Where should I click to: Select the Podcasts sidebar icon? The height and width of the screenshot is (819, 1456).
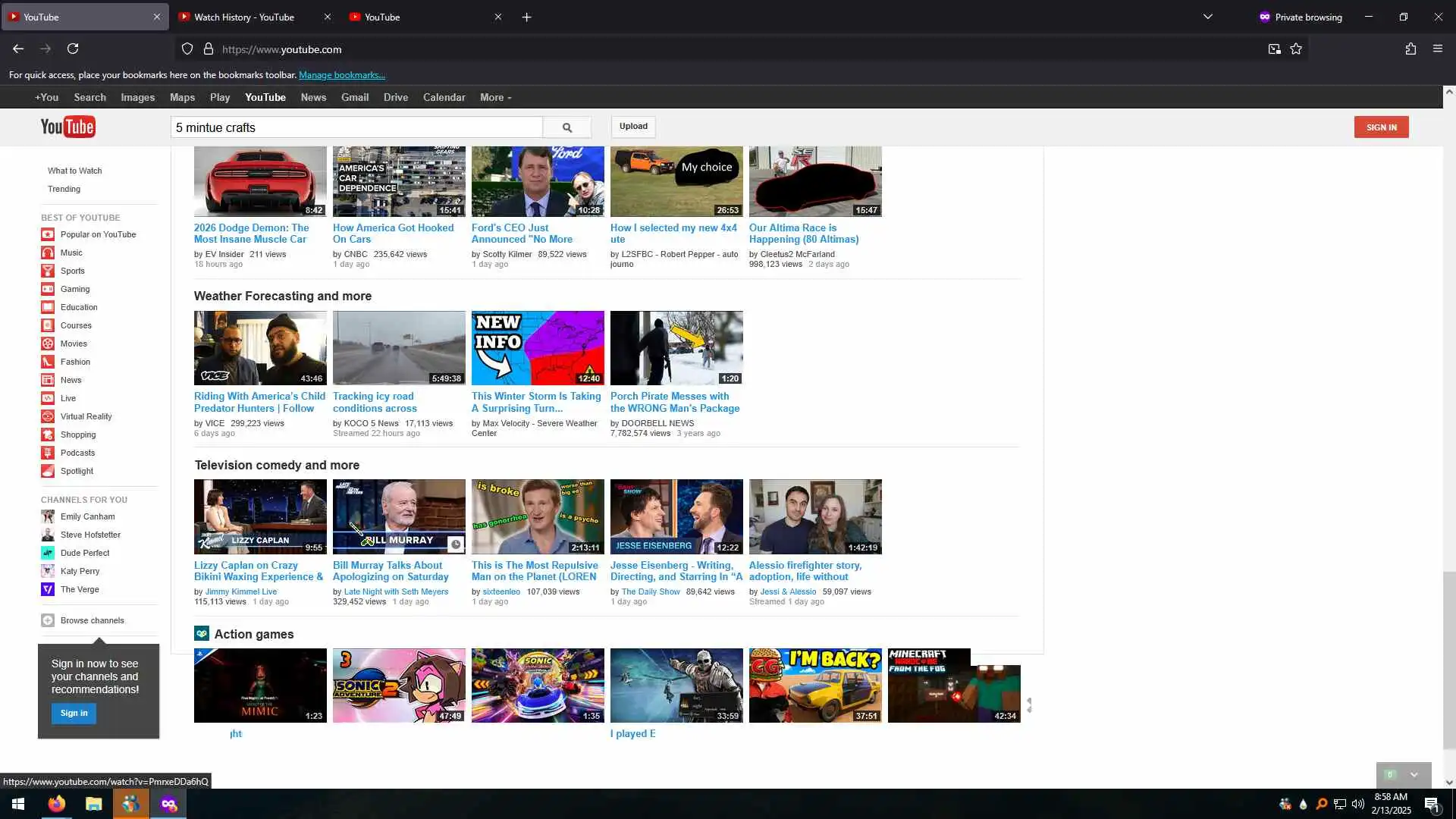tap(48, 453)
